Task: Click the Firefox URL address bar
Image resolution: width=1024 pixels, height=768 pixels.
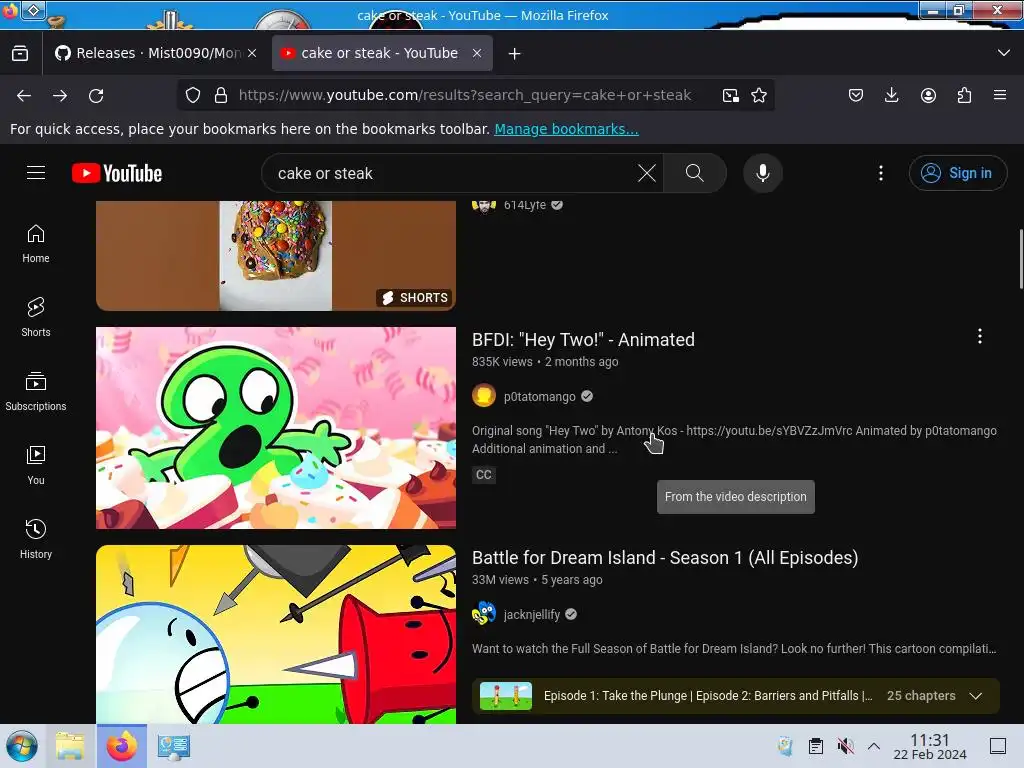Action: (x=464, y=95)
